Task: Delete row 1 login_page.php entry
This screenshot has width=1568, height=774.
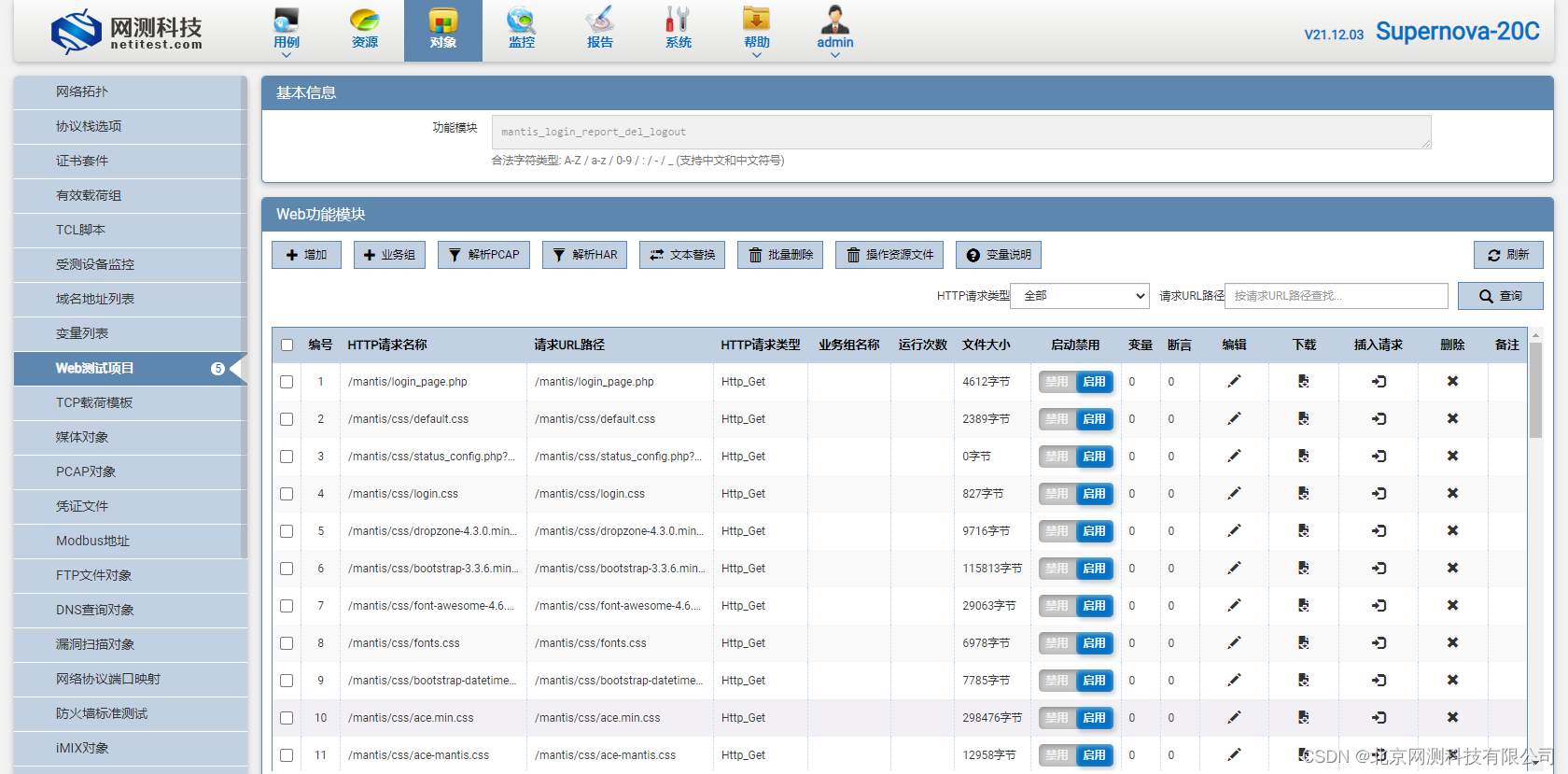Action: (1452, 381)
